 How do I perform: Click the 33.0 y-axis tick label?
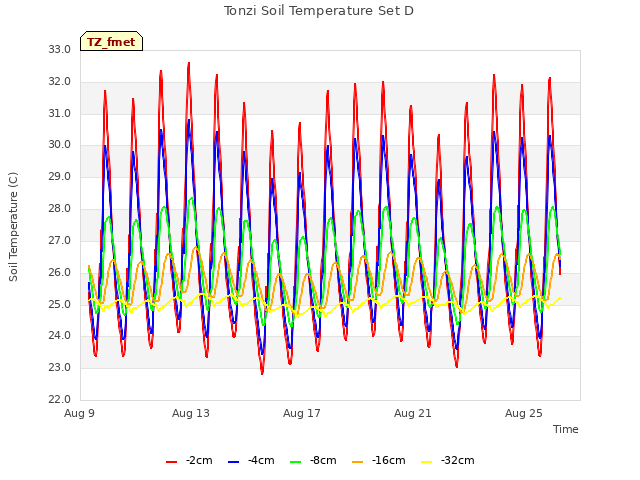click(60, 49)
